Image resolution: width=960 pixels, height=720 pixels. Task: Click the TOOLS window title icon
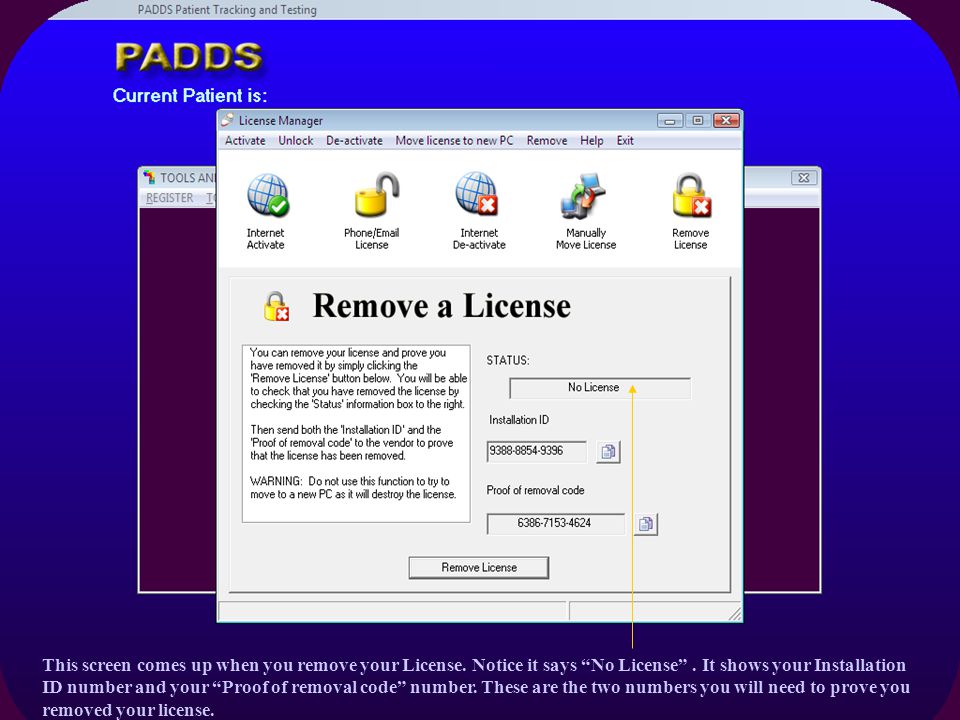point(149,178)
